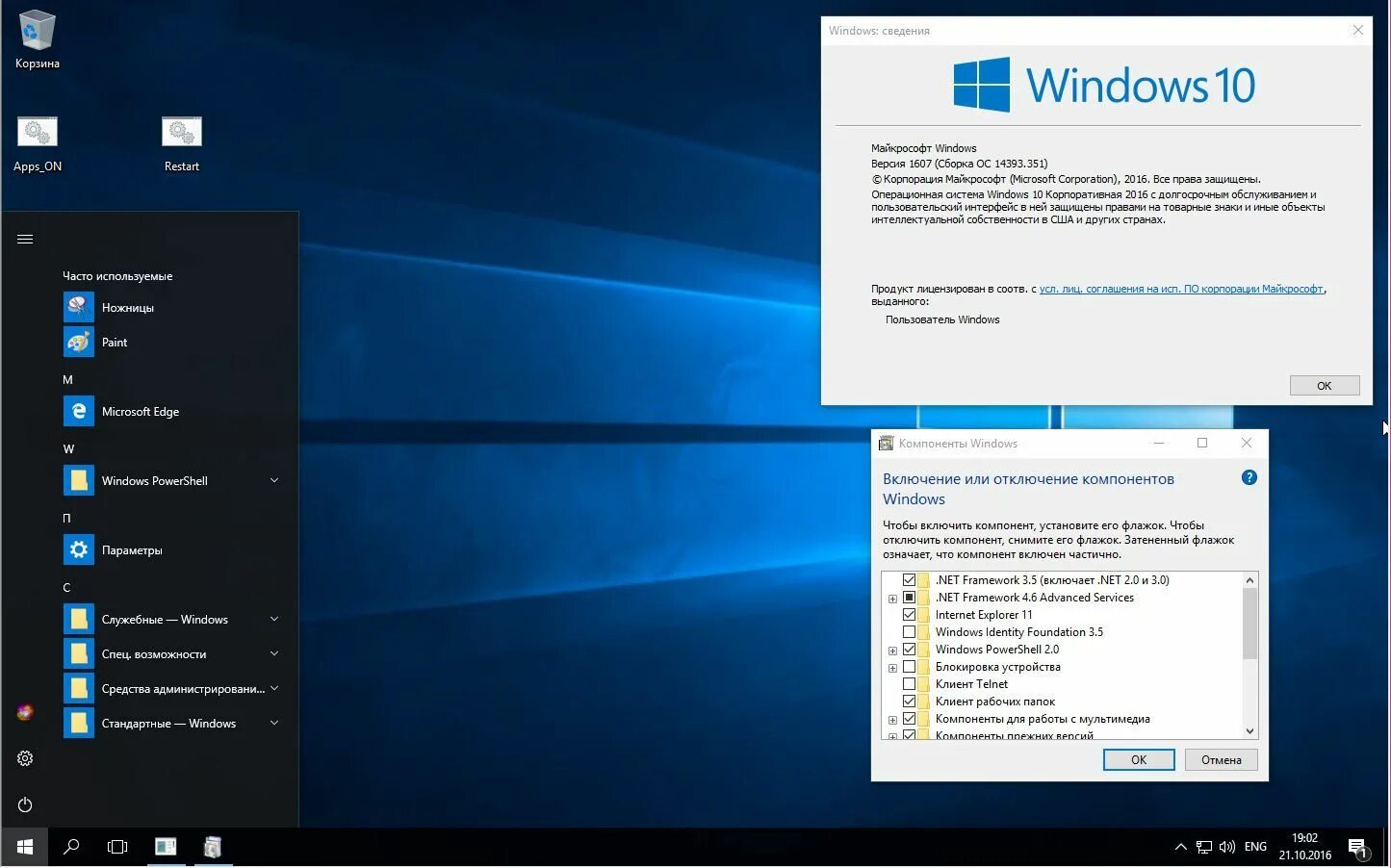Open settings gear in Start sidebar
The height and width of the screenshot is (868, 1391).
[x=25, y=758]
